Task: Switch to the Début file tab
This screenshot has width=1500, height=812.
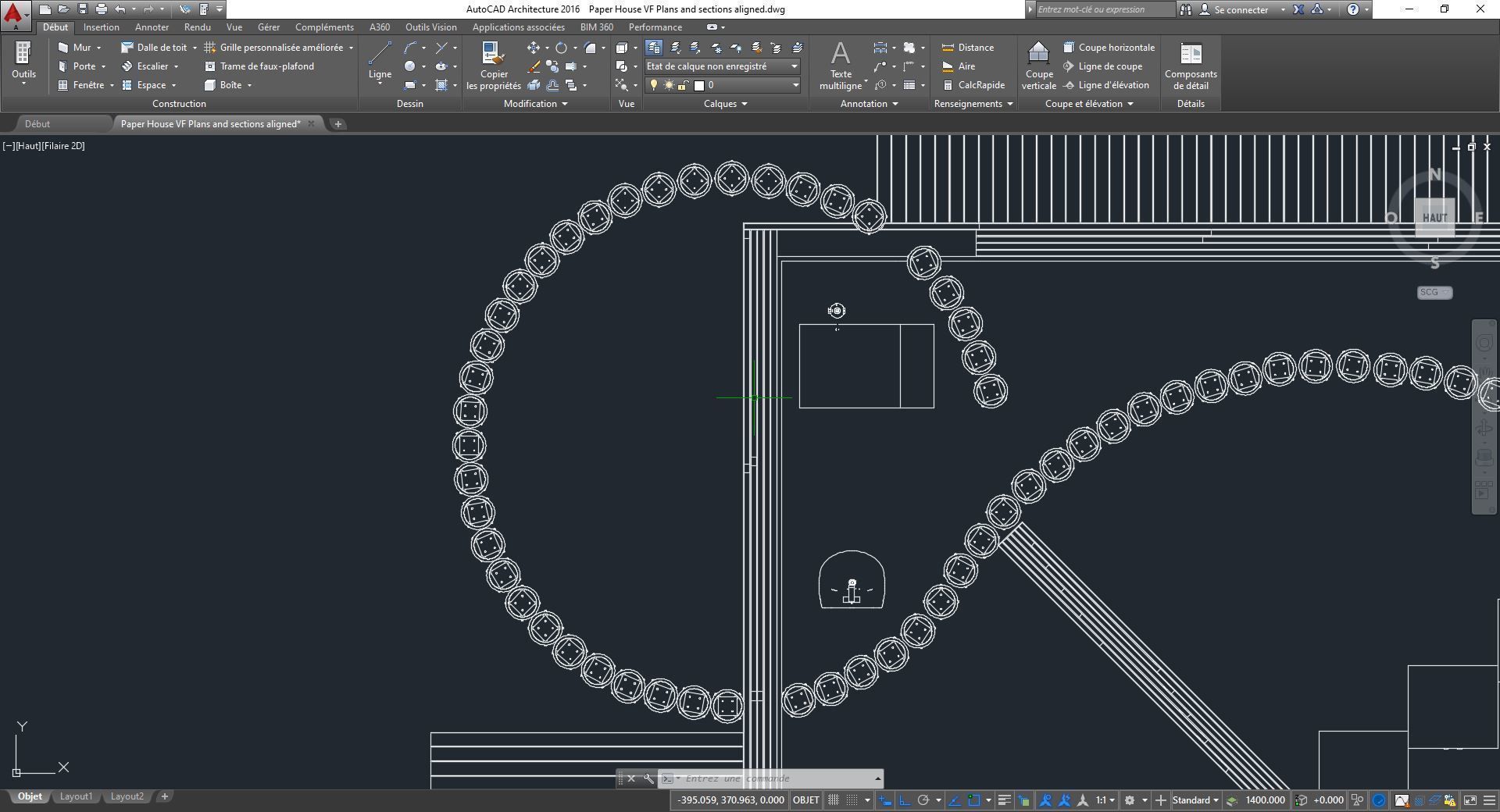Action: click(x=37, y=124)
